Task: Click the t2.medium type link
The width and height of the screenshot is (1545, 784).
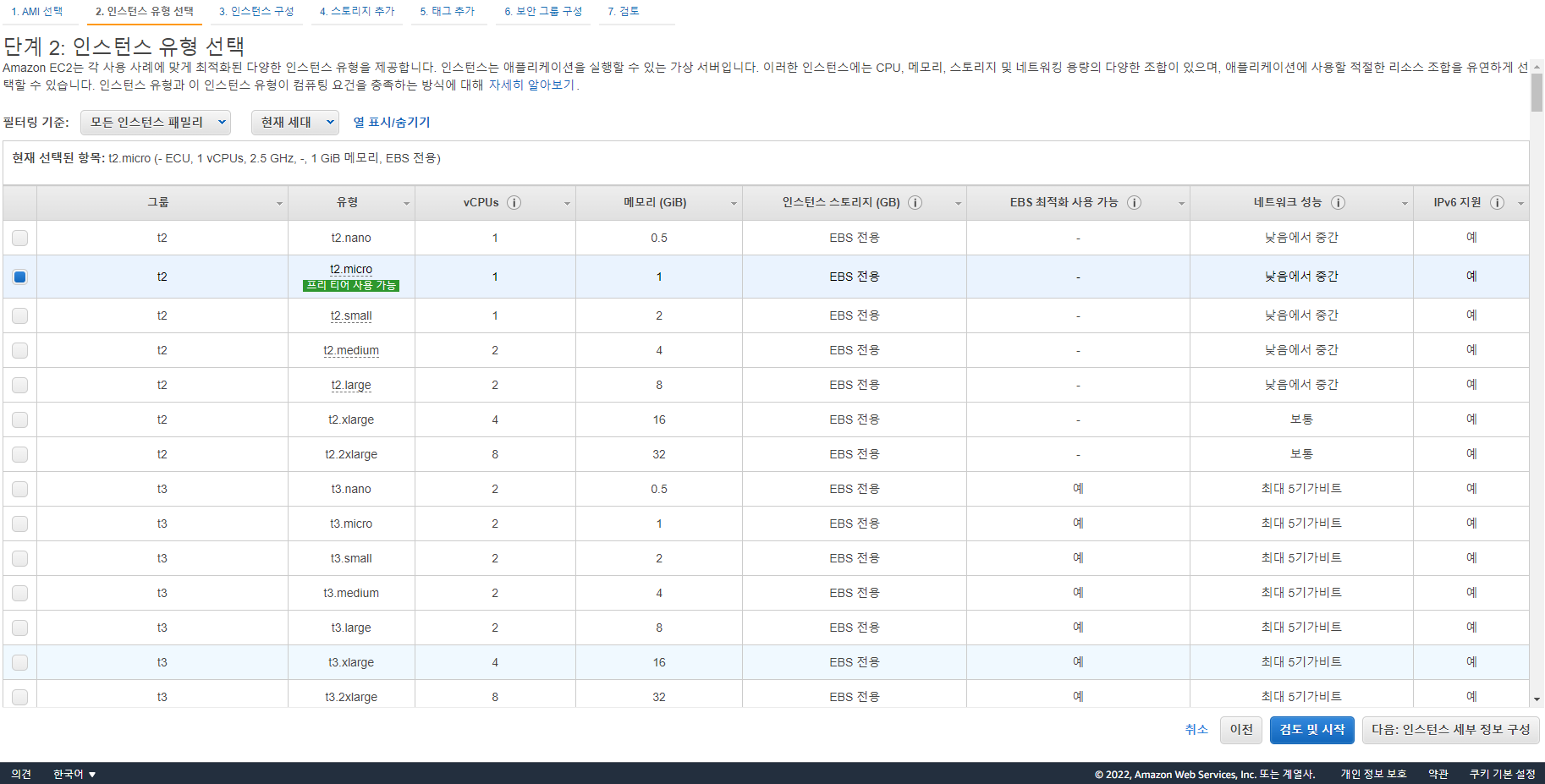Action: (351, 351)
